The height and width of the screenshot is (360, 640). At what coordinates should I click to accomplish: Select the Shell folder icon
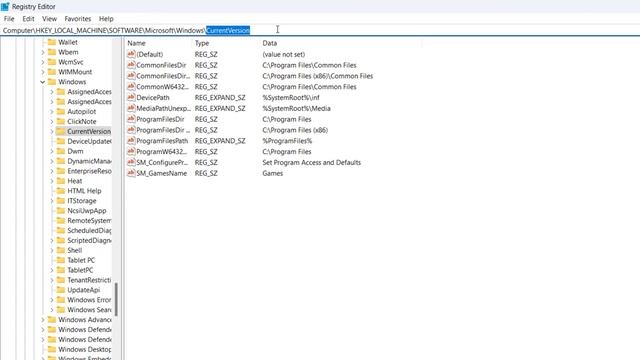(x=61, y=250)
